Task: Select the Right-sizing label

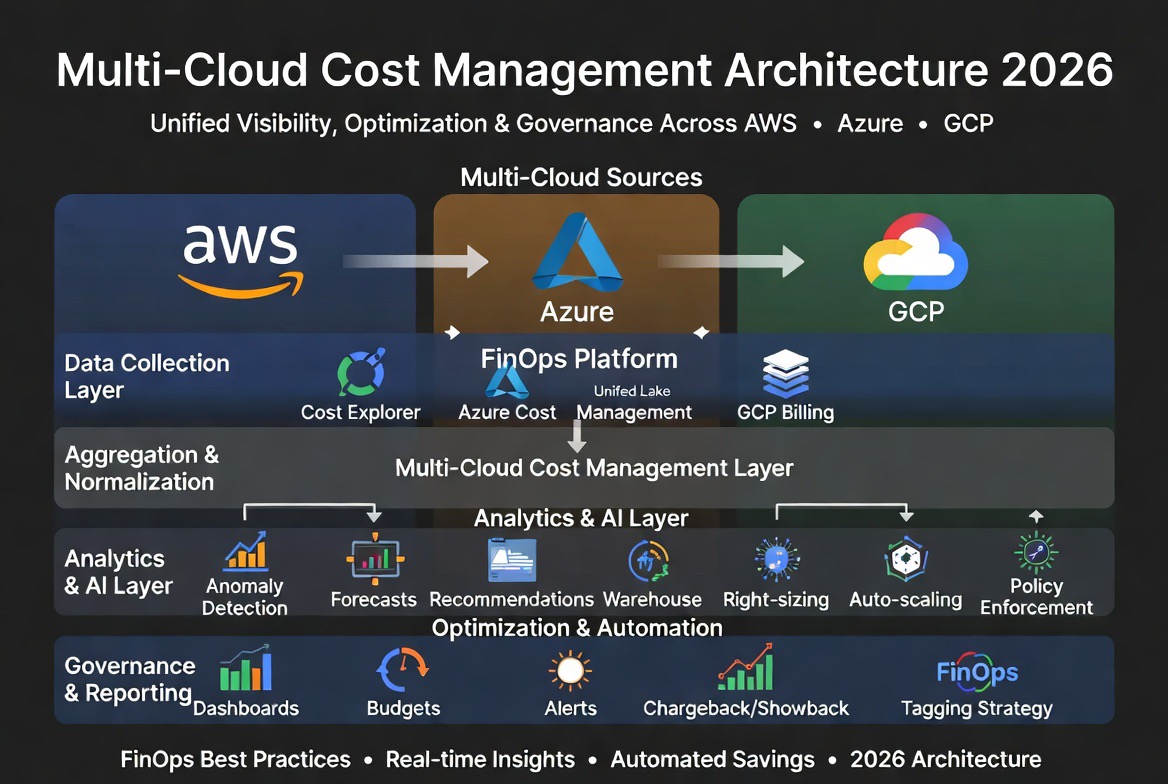Action: pos(775,600)
